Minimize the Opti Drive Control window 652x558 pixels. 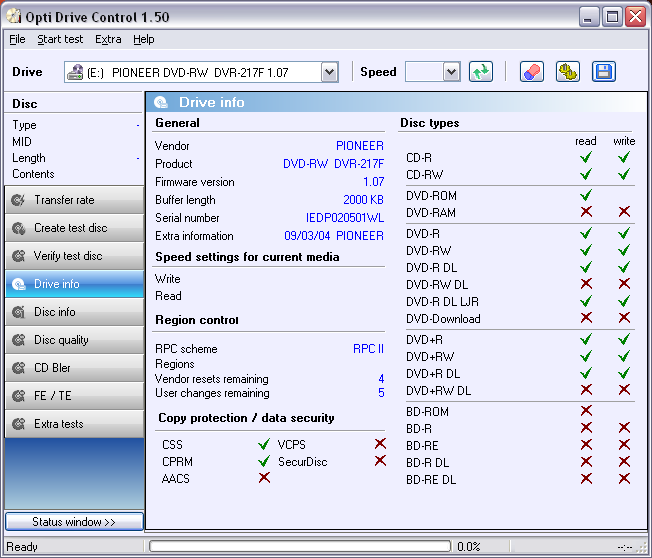(x=589, y=17)
